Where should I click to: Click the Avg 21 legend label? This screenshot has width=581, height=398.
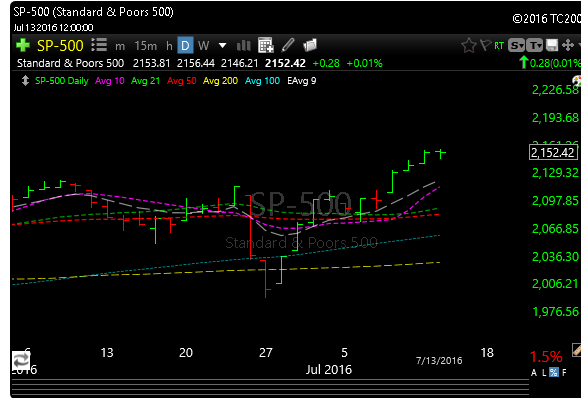point(146,81)
